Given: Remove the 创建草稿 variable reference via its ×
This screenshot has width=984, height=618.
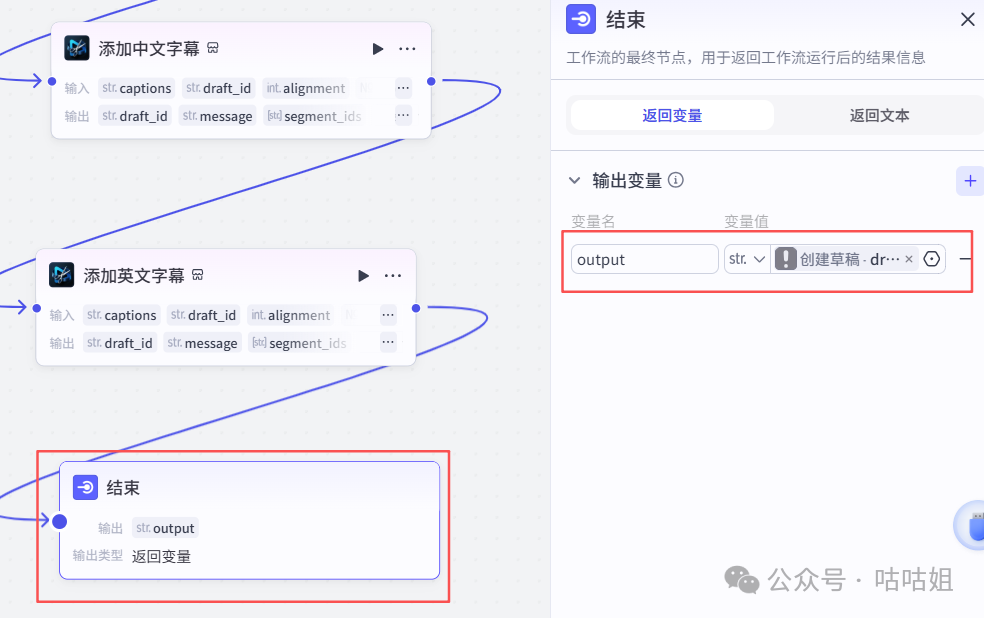Looking at the screenshot, I should pyautogui.click(x=908, y=259).
